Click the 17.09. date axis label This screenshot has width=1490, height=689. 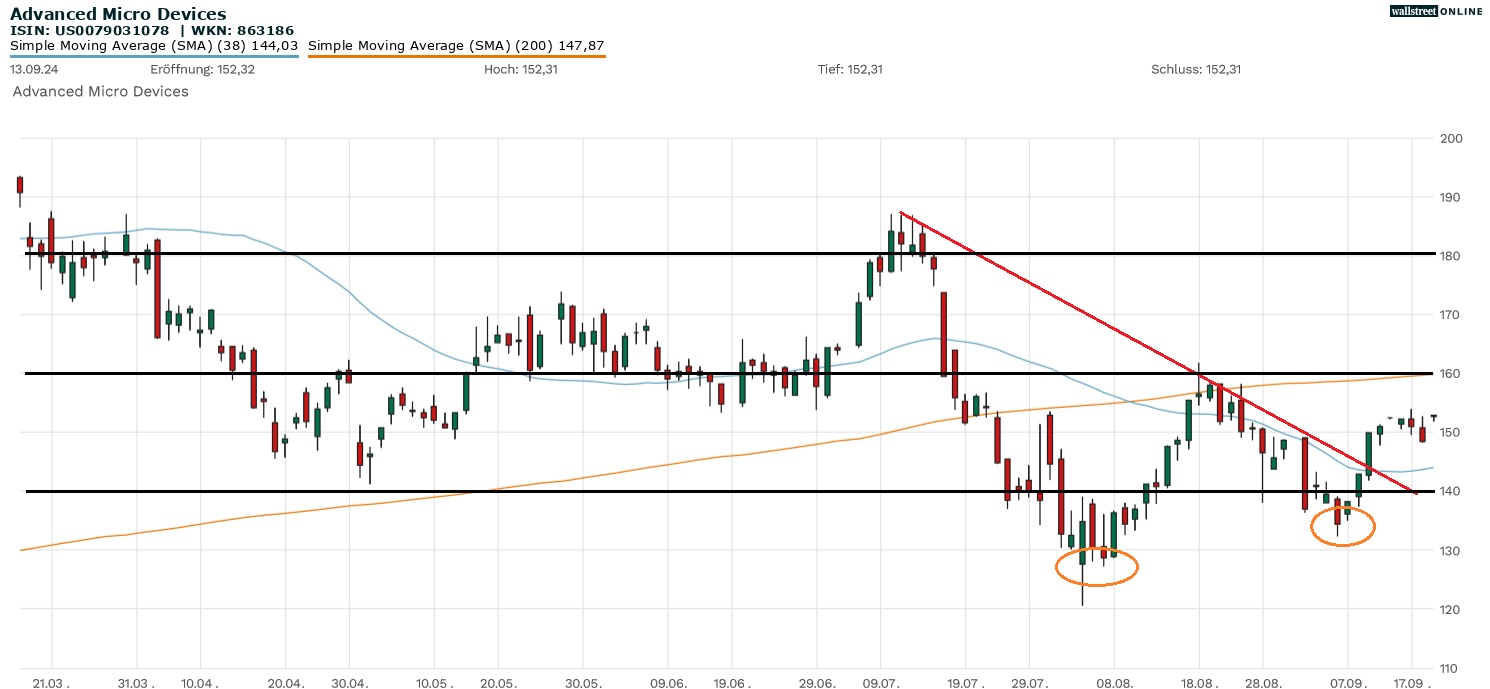(x=1412, y=683)
